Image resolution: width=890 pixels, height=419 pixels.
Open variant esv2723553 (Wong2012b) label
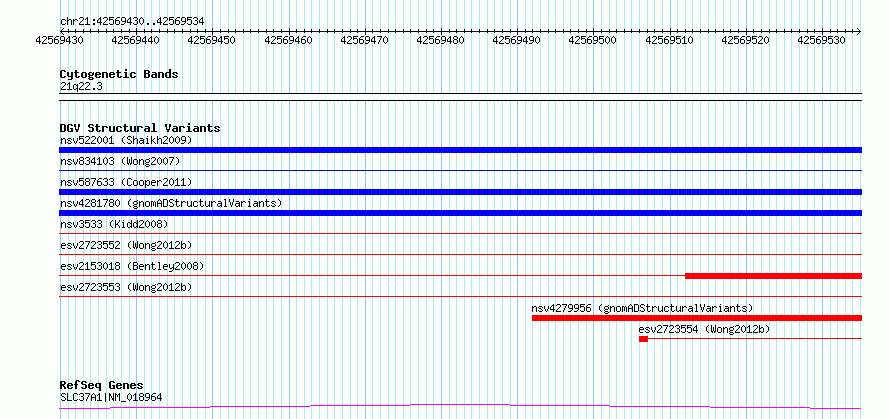126,287
